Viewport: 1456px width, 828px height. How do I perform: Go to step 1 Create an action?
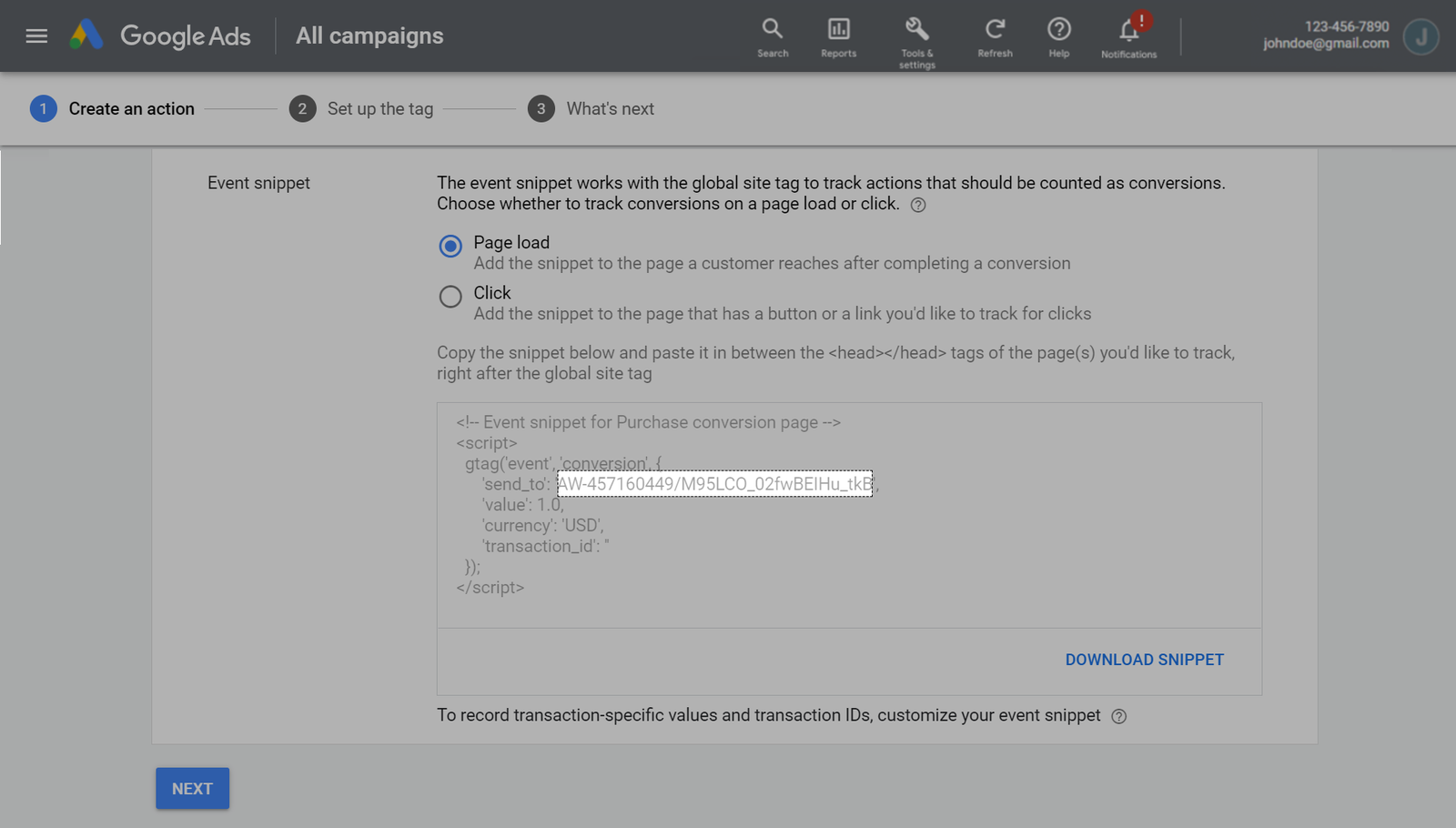[x=113, y=109]
